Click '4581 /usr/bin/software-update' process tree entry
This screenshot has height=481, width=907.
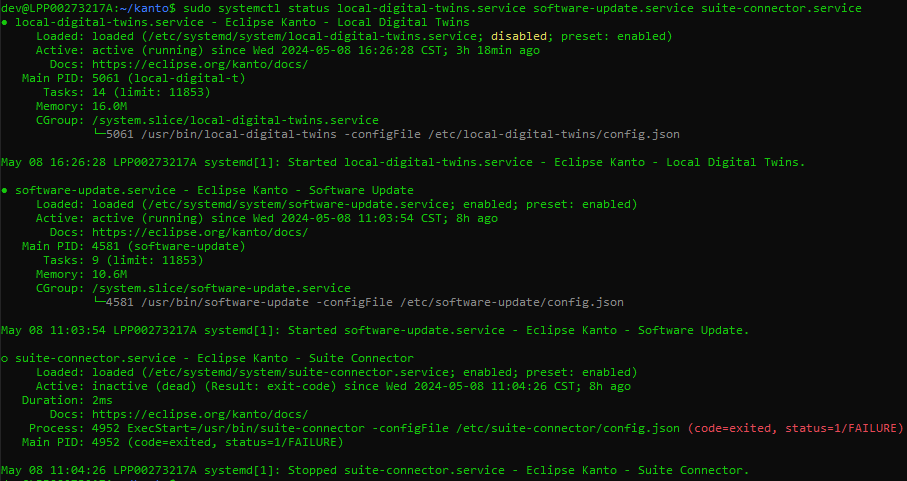(x=207, y=302)
